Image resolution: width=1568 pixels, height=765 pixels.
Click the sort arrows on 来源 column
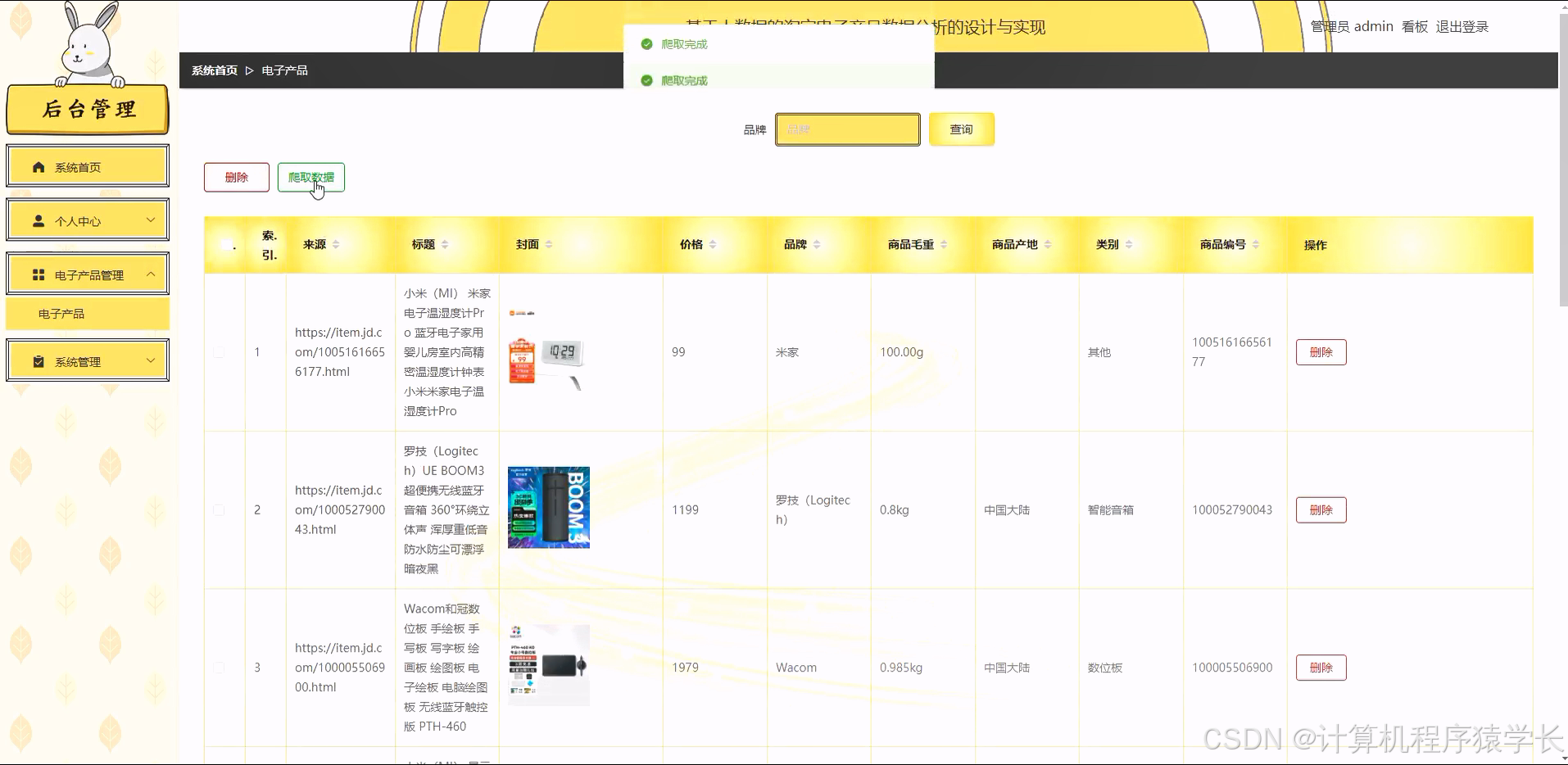[336, 244]
